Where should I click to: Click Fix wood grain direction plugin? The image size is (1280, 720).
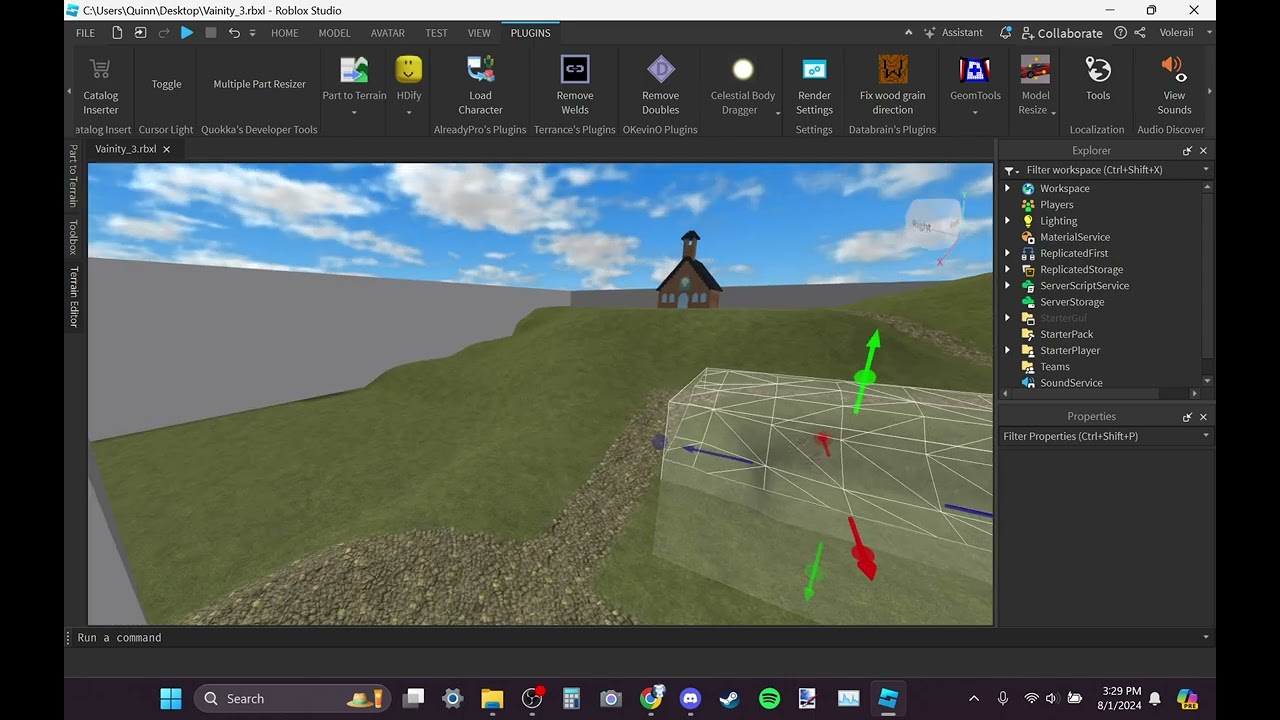893,85
